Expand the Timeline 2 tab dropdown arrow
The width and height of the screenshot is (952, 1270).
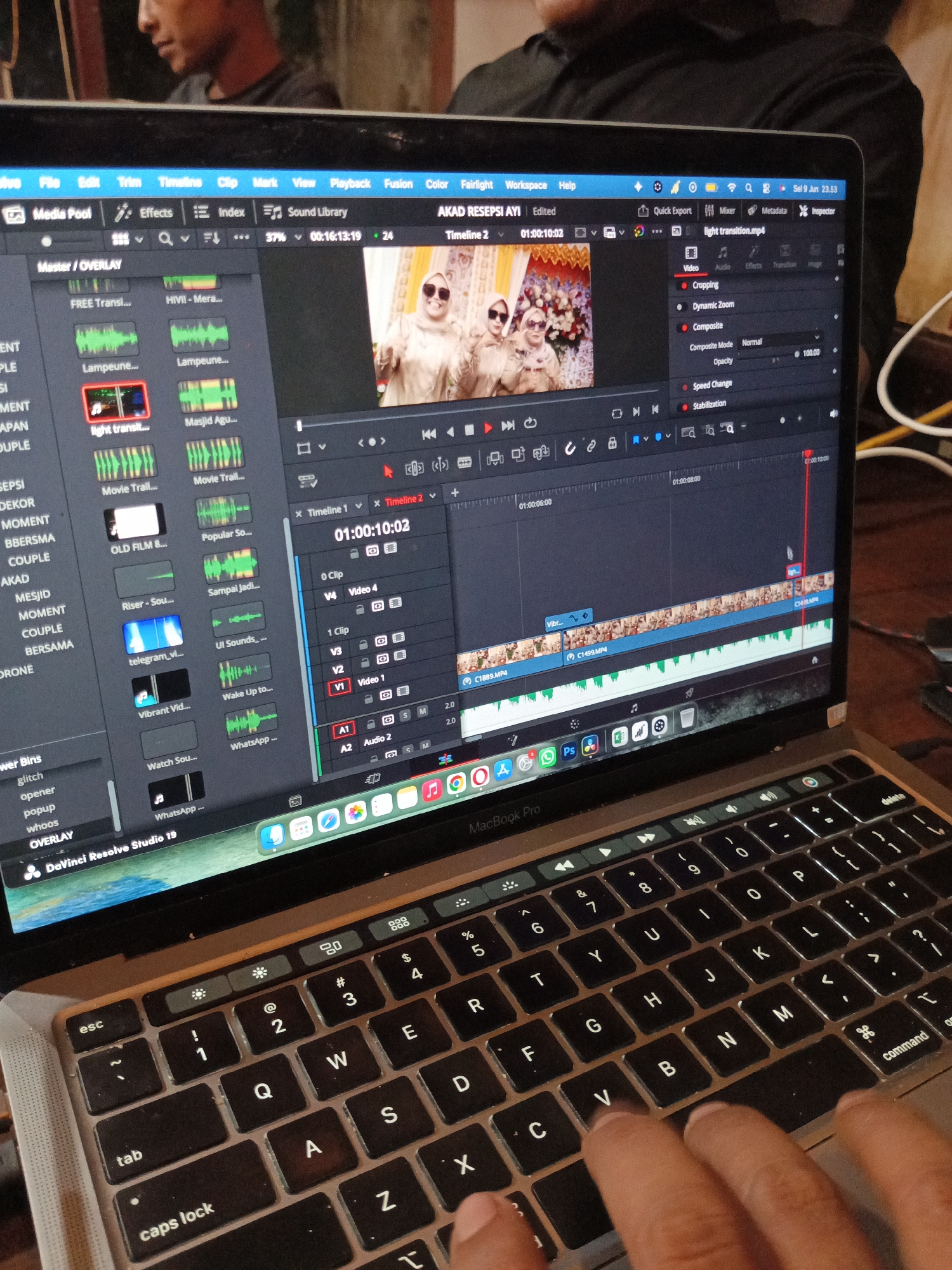pos(433,495)
